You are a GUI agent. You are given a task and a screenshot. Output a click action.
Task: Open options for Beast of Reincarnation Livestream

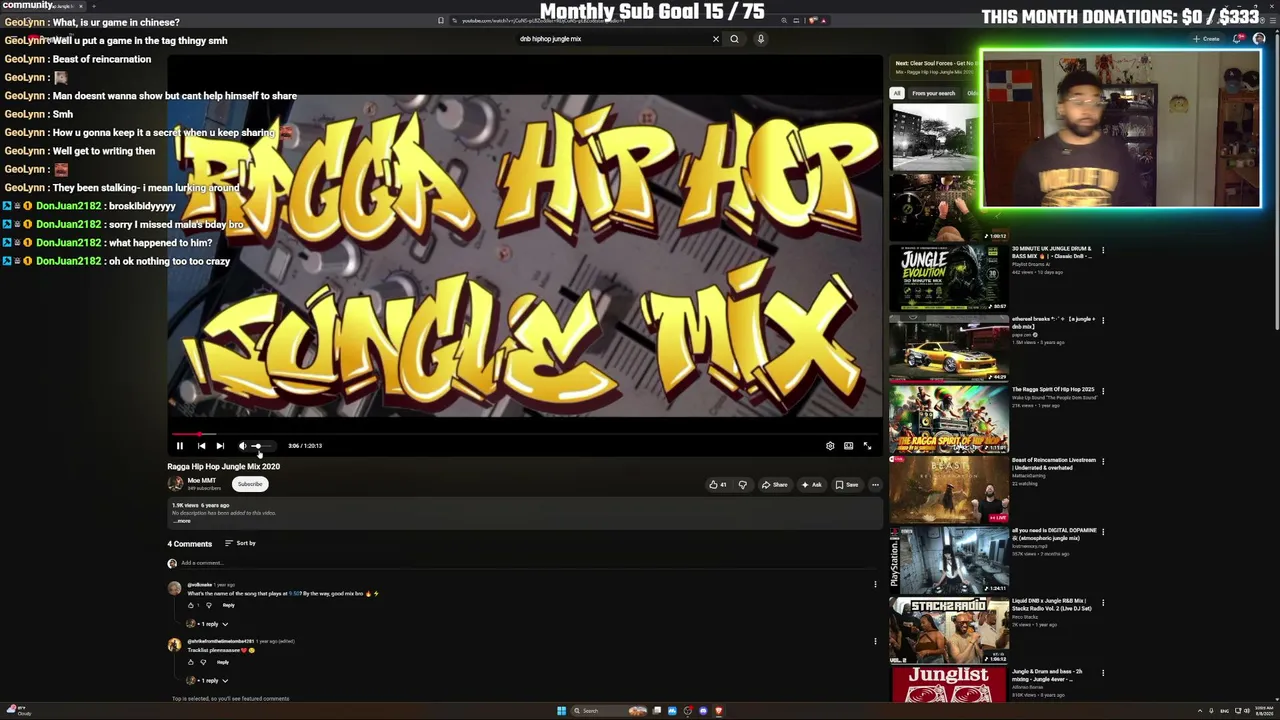[1103, 461]
